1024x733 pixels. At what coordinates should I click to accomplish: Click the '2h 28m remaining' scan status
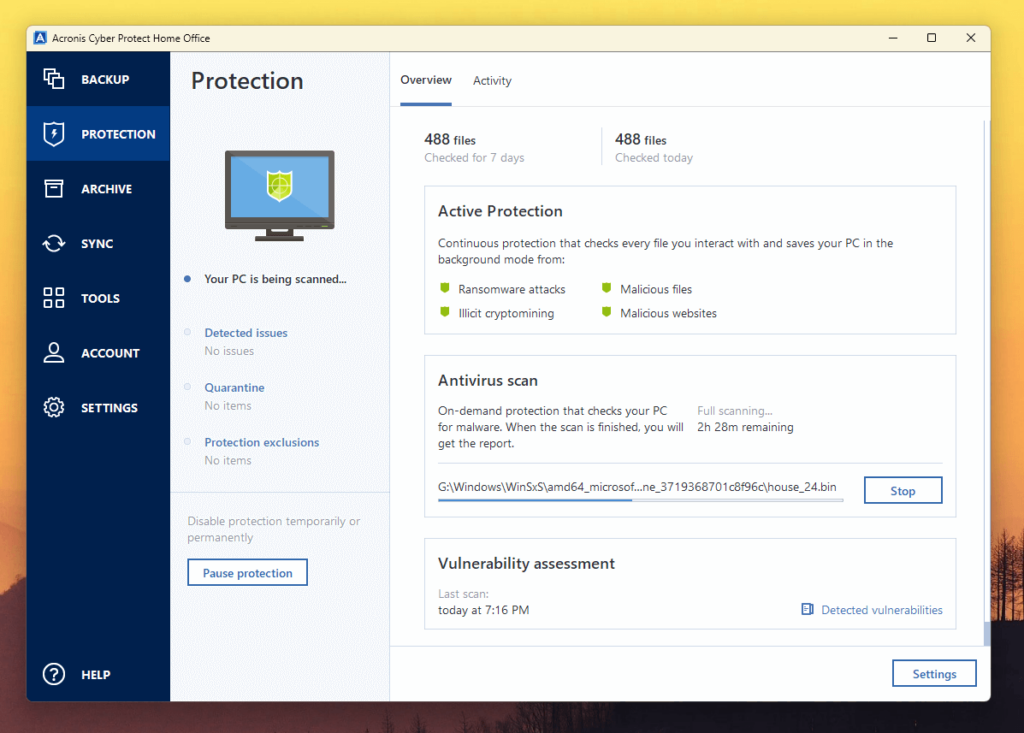click(x=745, y=427)
